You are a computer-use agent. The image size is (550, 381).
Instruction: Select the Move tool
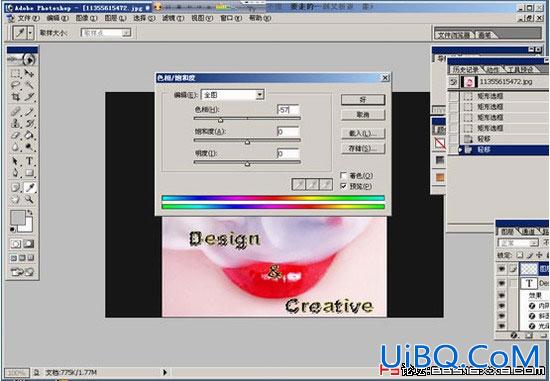click(x=29, y=73)
